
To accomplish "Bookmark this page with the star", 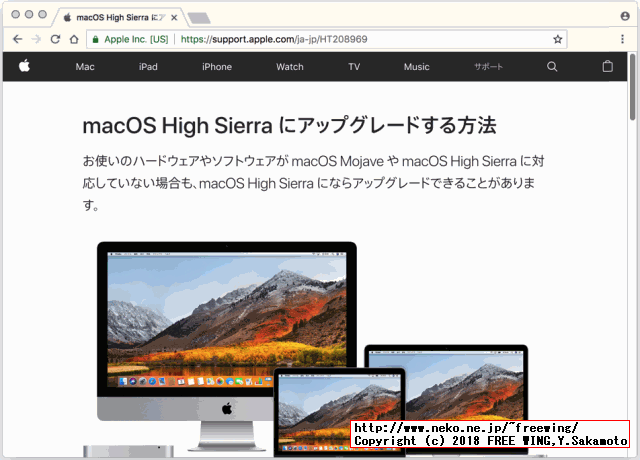I will point(558,39).
